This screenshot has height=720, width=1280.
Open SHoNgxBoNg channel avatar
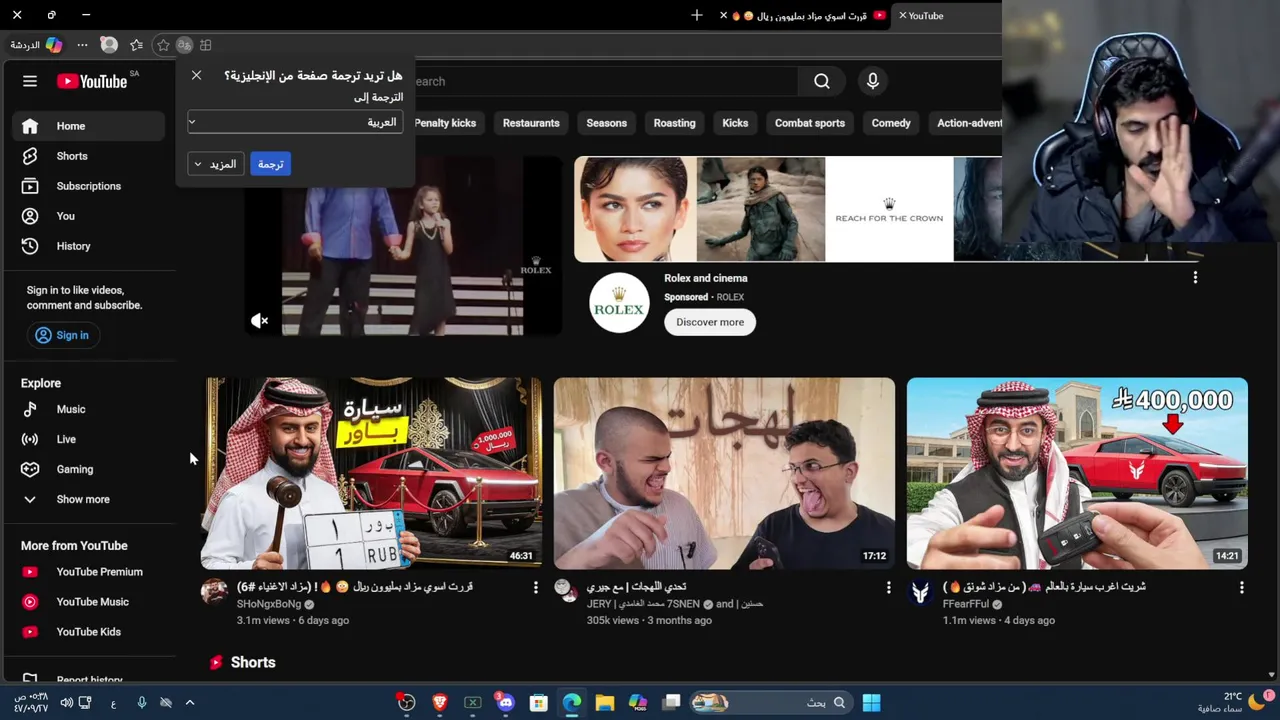pyautogui.click(x=214, y=592)
